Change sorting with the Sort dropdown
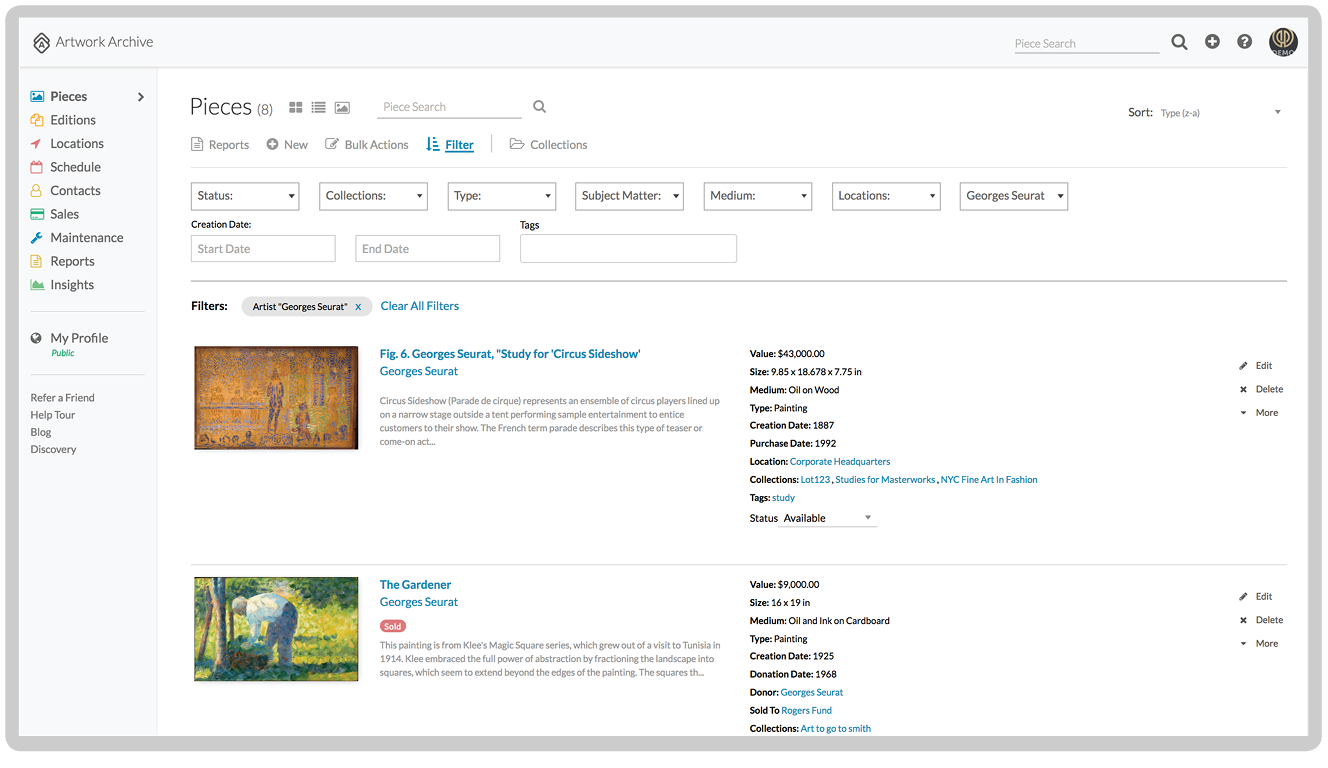Screen dimensions: 1328x768 [x=1220, y=112]
